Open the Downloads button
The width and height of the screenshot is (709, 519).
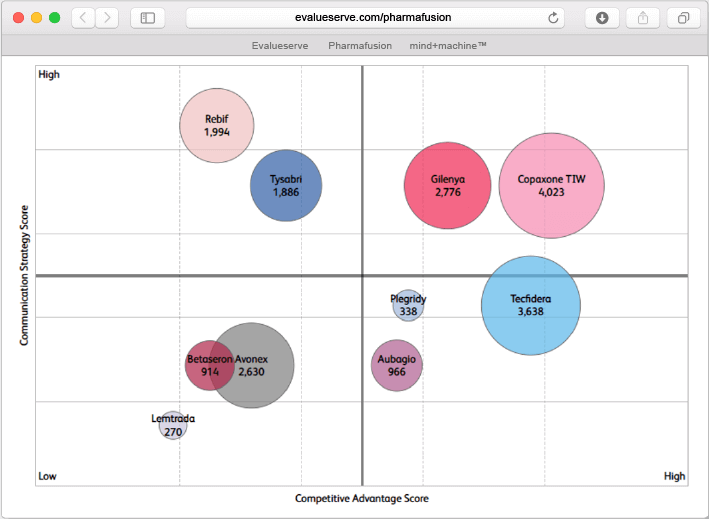tap(602, 18)
